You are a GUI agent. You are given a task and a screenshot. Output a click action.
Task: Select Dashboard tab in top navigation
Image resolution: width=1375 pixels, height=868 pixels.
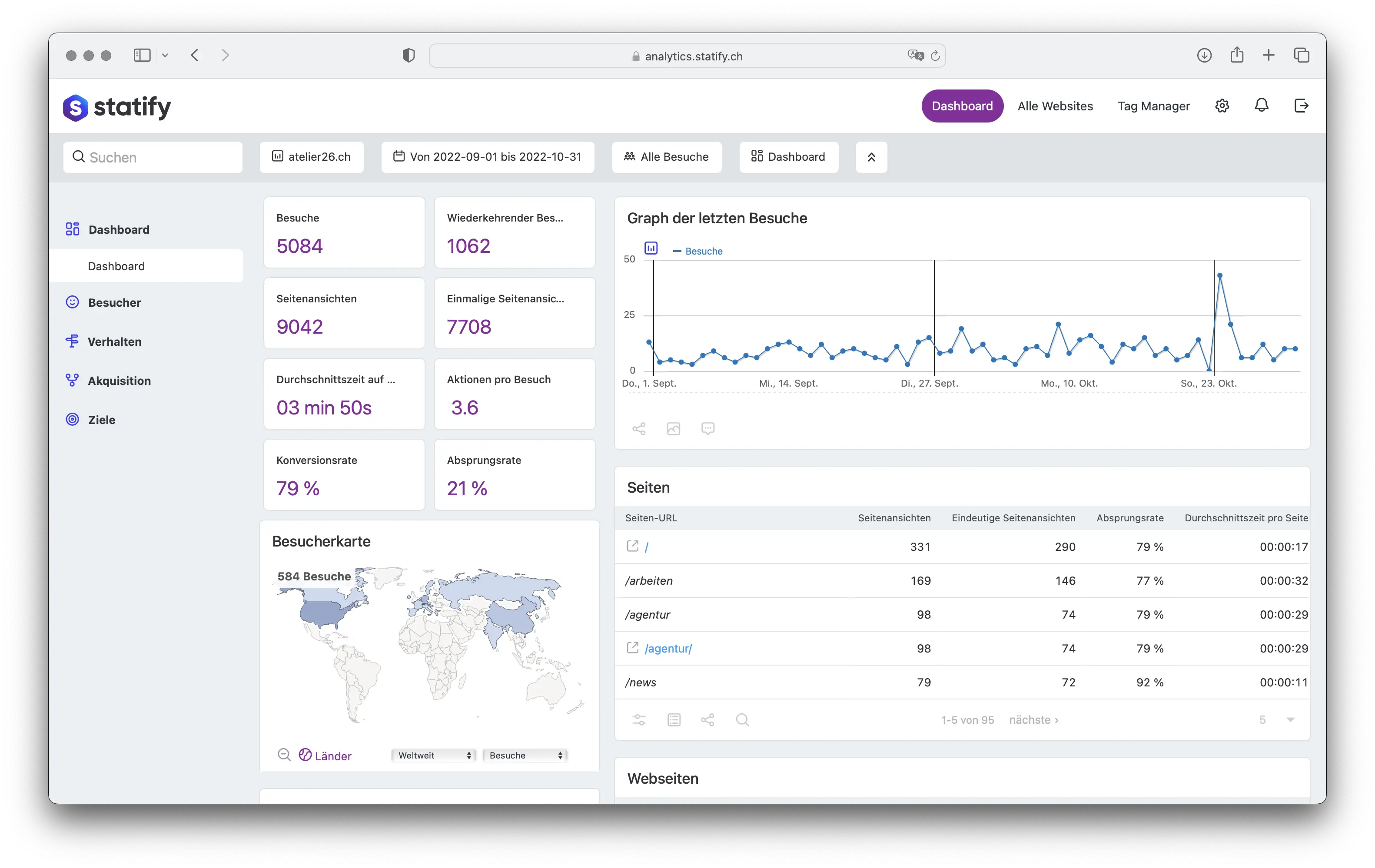(x=962, y=106)
